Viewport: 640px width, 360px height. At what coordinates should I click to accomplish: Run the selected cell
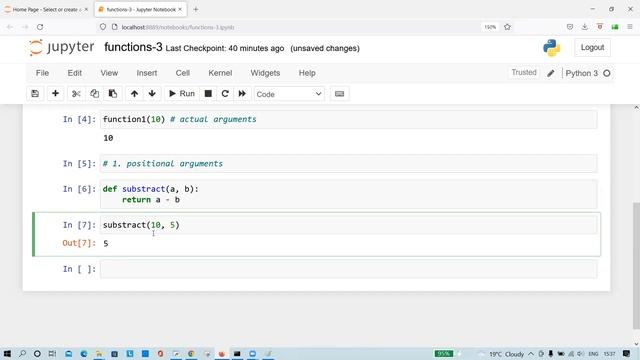(x=182, y=94)
